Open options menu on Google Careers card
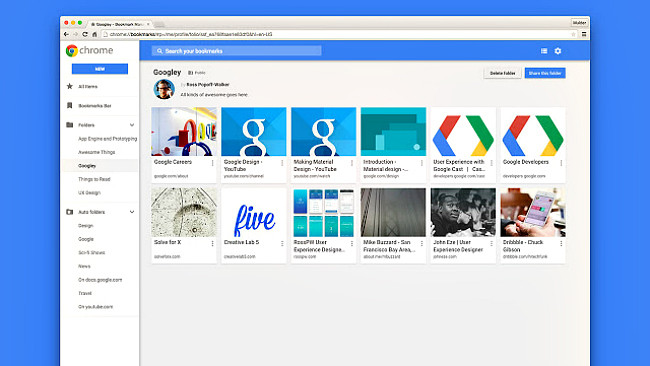This screenshot has width=650, height=366. pos(213,163)
